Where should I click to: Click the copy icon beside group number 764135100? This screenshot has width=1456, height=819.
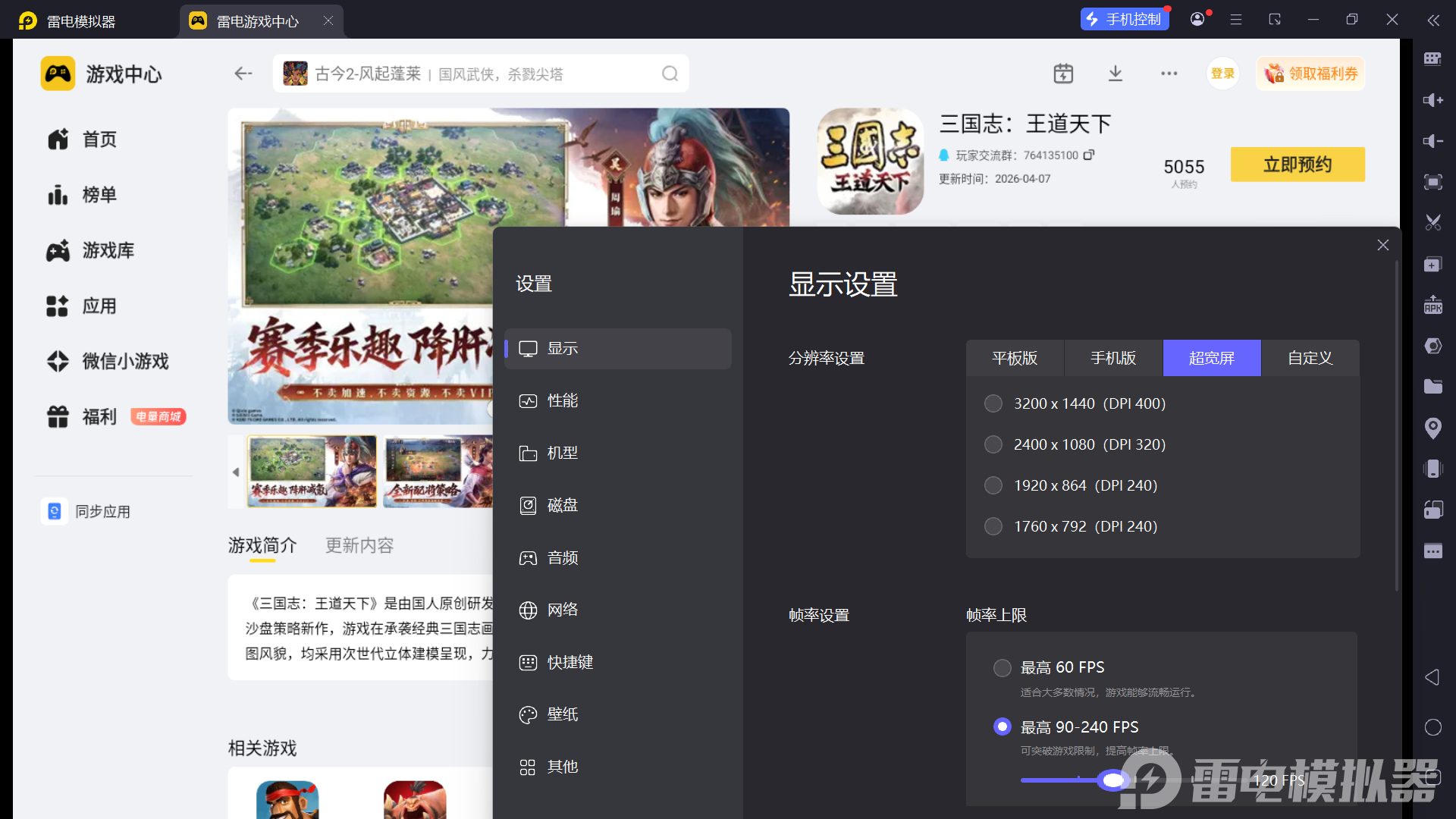[1089, 155]
